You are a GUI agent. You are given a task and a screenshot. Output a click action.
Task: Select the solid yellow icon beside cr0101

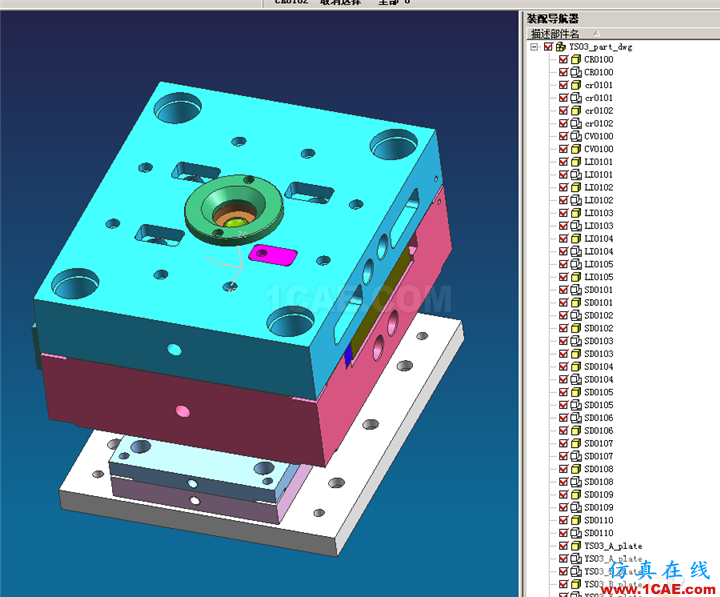[576, 85]
